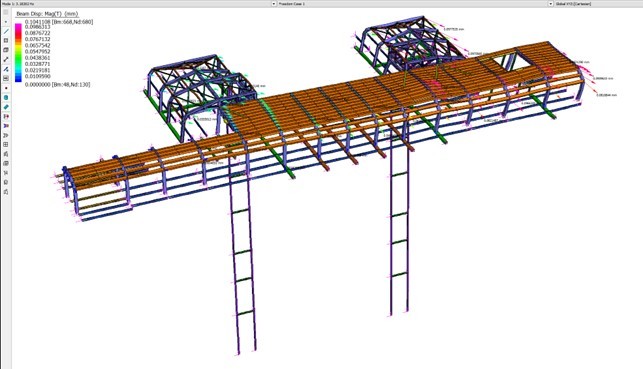Toggle the gray rectangular face icon
This screenshot has height=369, width=643.
pos(6,78)
